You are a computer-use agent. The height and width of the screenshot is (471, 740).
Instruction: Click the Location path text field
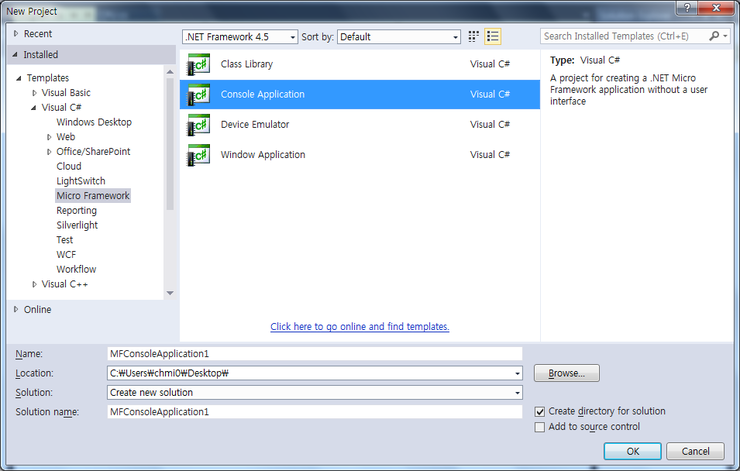click(x=310, y=373)
